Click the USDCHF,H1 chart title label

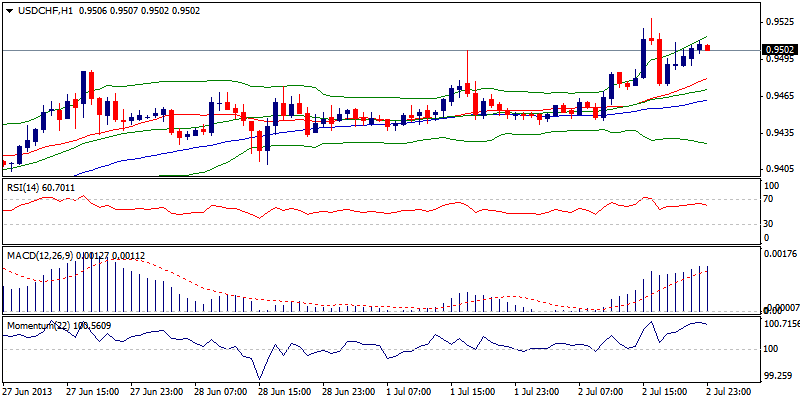pos(39,10)
